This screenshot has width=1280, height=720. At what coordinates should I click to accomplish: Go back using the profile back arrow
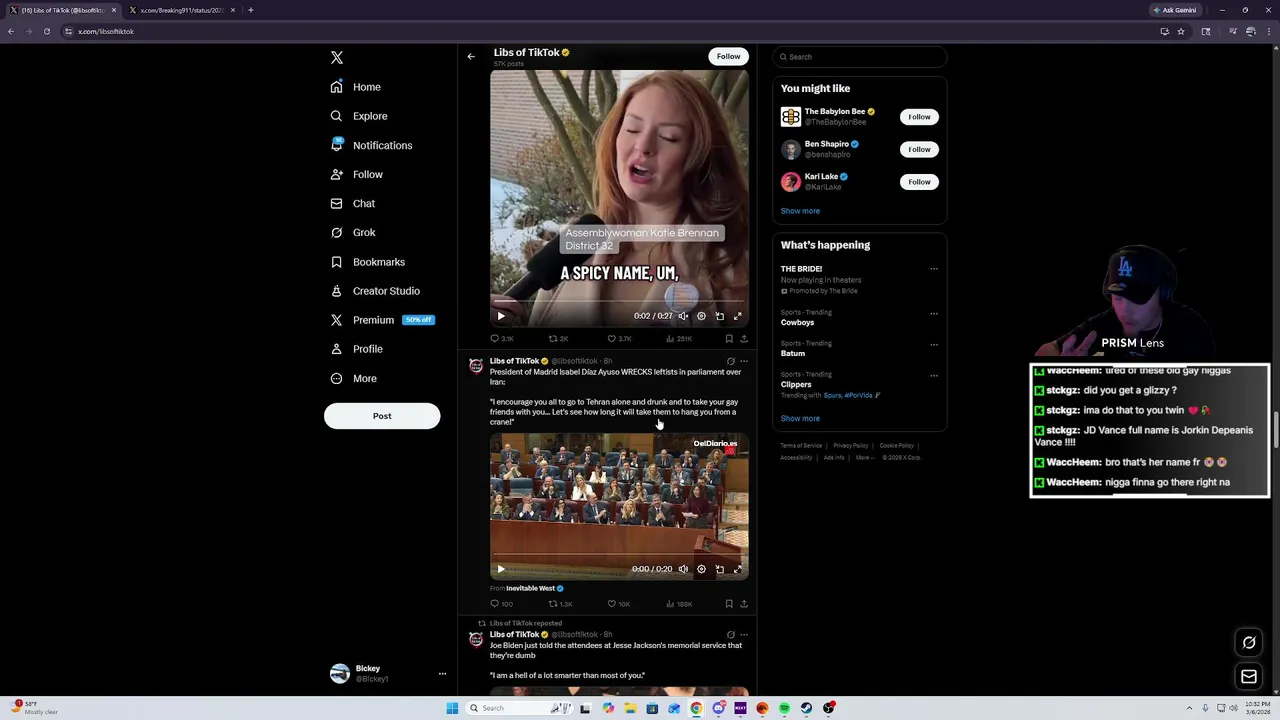(x=471, y=56)
